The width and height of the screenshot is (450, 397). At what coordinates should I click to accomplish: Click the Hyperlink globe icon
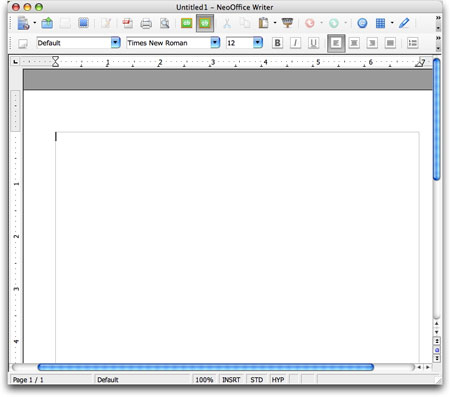point(362,23)
